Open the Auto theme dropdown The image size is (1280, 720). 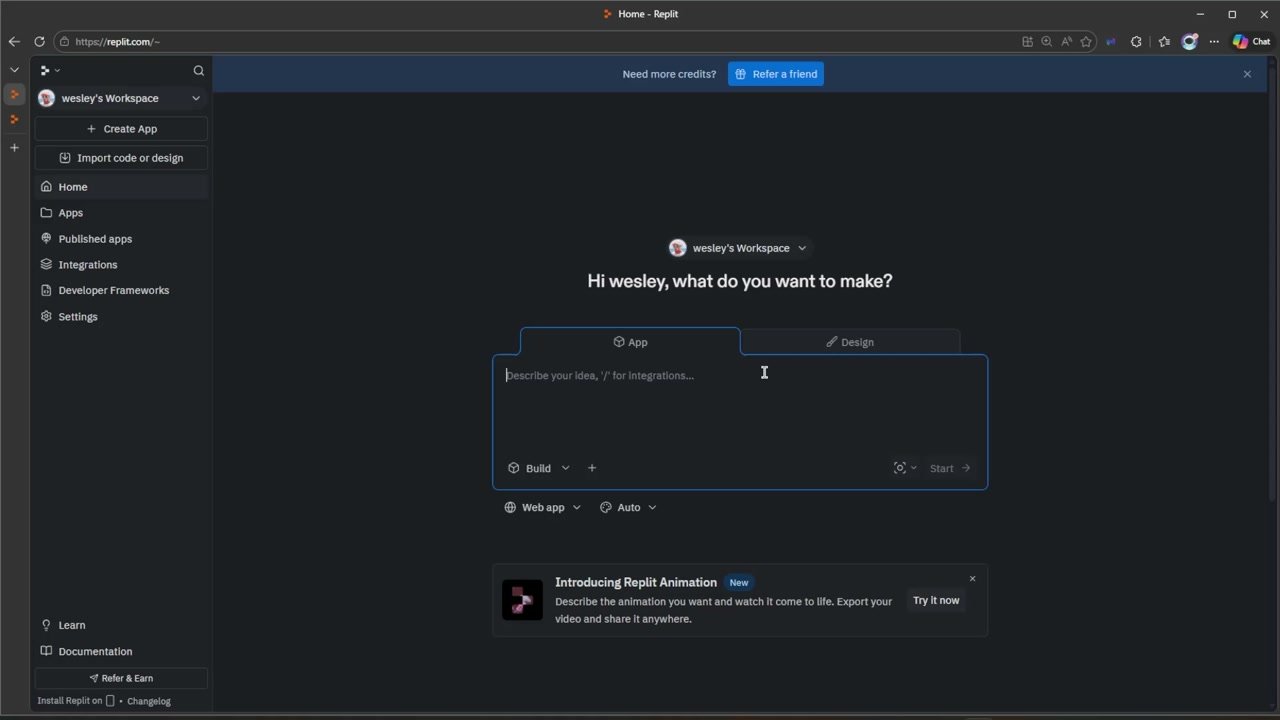[628, 507]
